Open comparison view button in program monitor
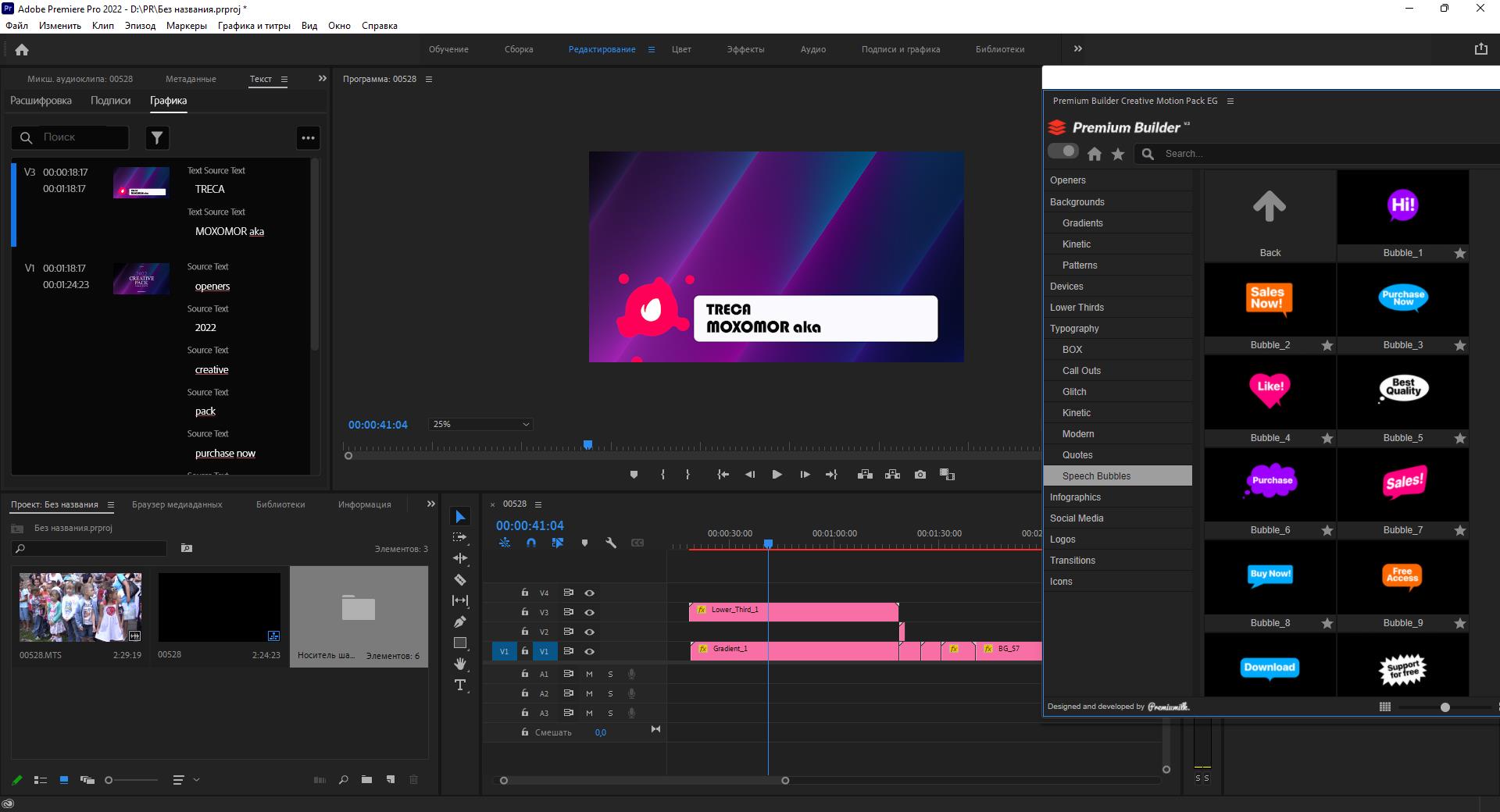The width and height of the screenshot is (1500, 812). pos(948,475)
